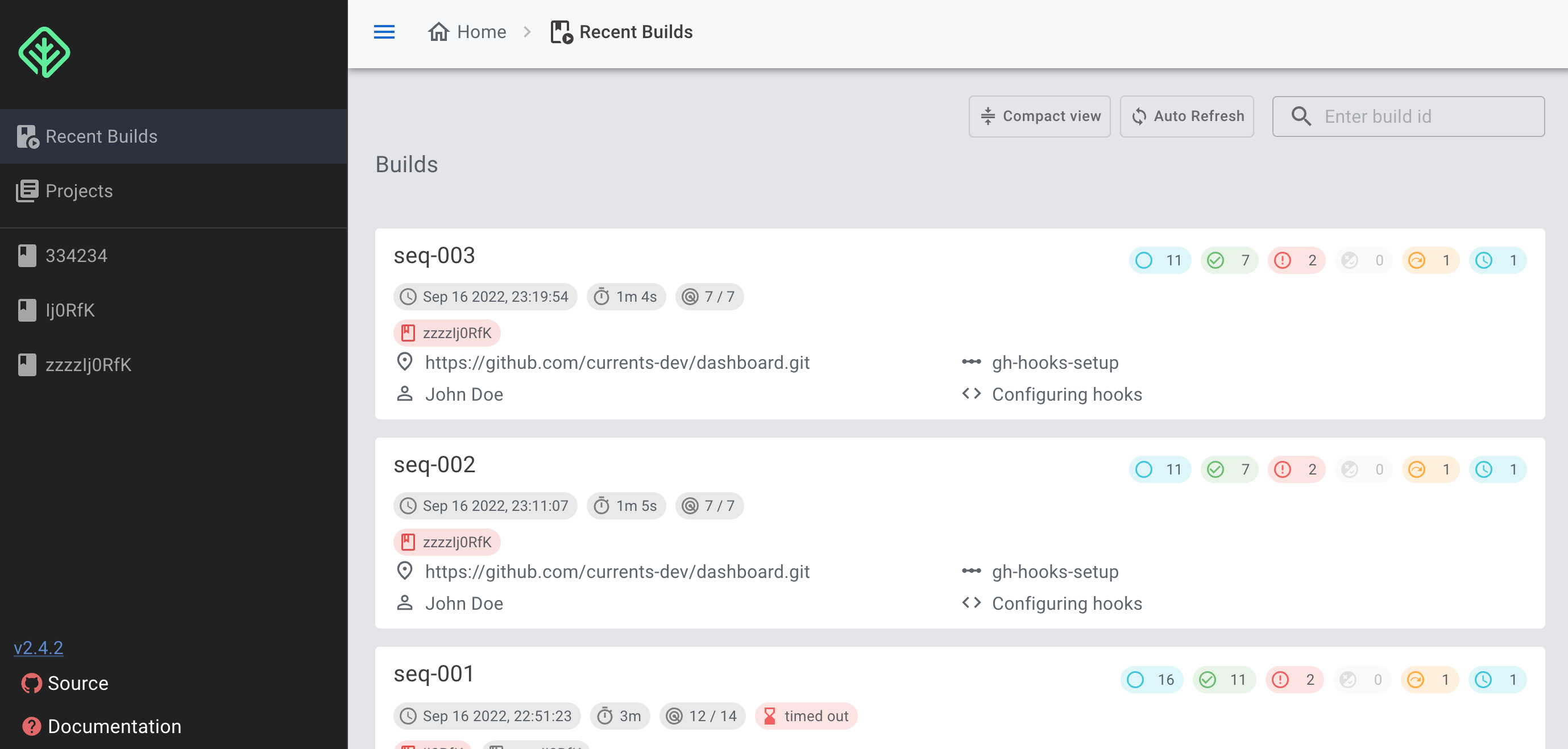This screenshot has width=1568, height=749.
Task: Click the timed out badge on seq-001
Action: coord(806,716)
